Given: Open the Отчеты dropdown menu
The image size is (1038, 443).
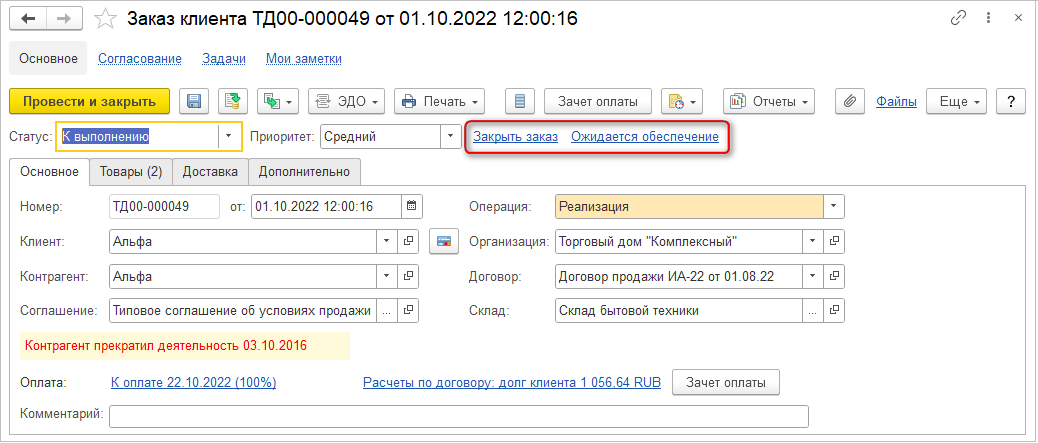Looking at the screenshot, I should click(769, 101).
